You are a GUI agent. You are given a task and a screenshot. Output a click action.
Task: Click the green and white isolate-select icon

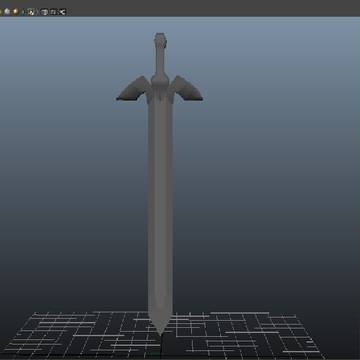[31, 12]
